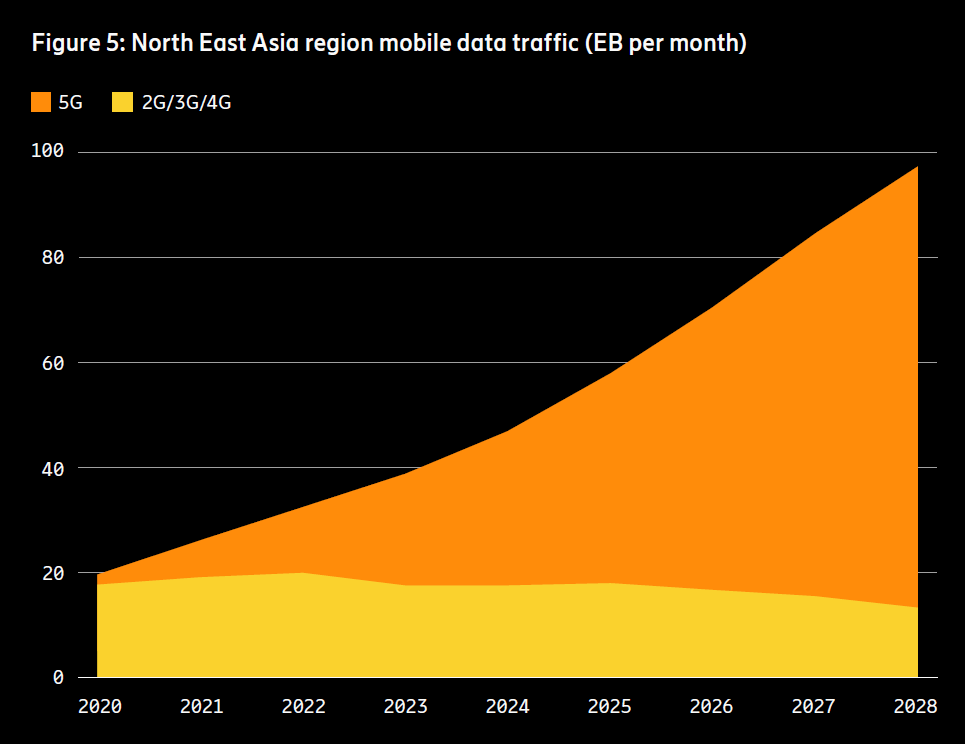Click the orange 5G legend swatch
Image resolution: width=965 pixels, height=744 pixels.
(42, 101)
